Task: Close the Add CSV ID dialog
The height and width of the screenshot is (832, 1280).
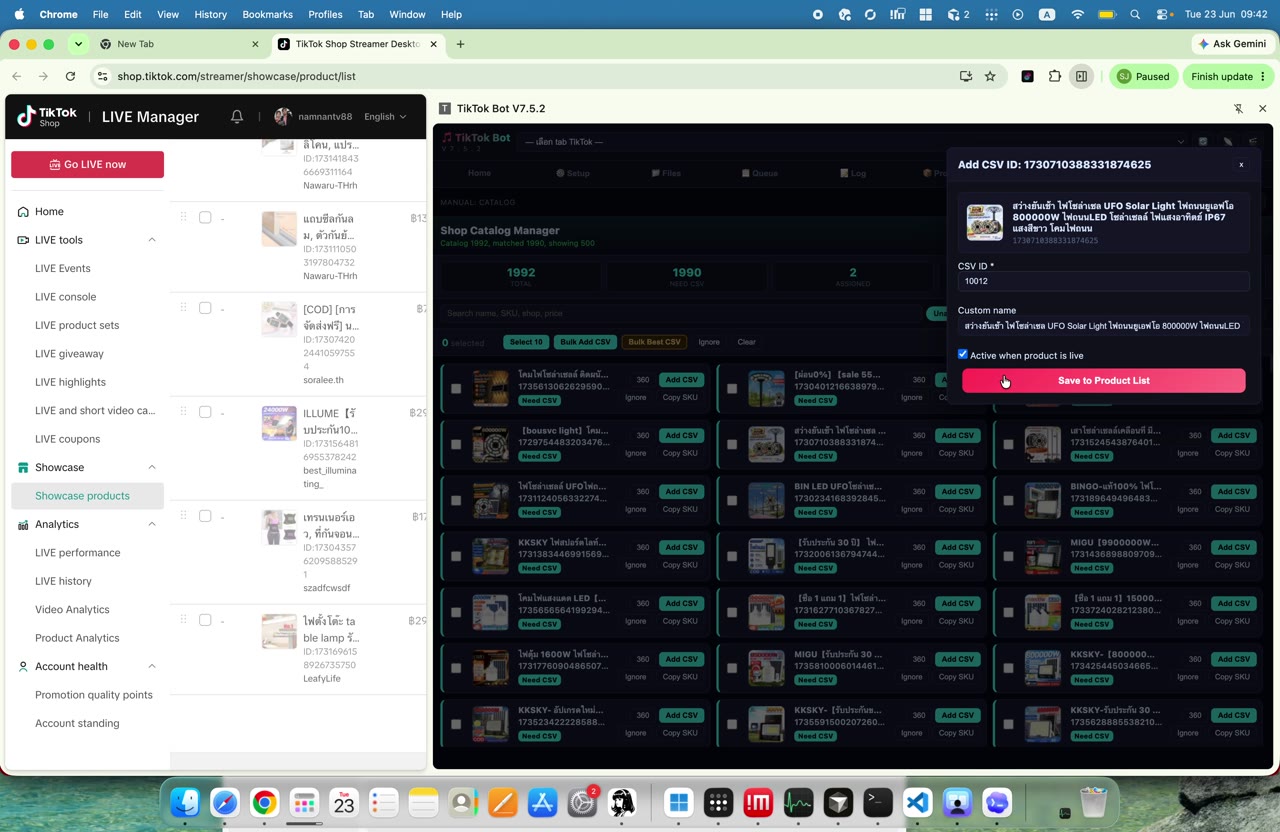Action: coord(1241,165)
